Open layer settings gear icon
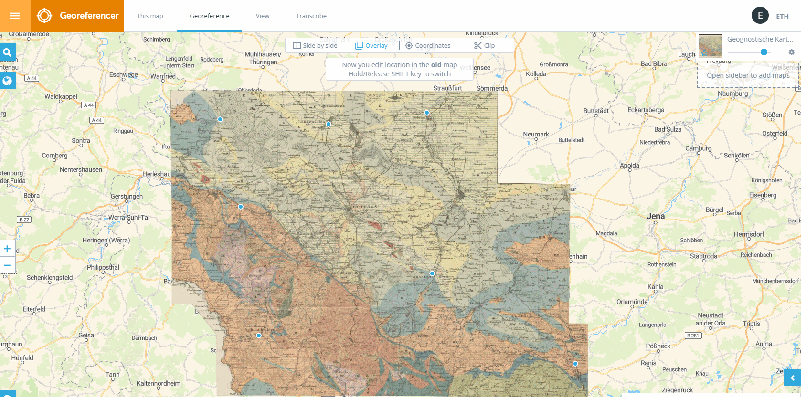Screen dimensions: 801x397 pyautogui.click(x=792, y=52)
